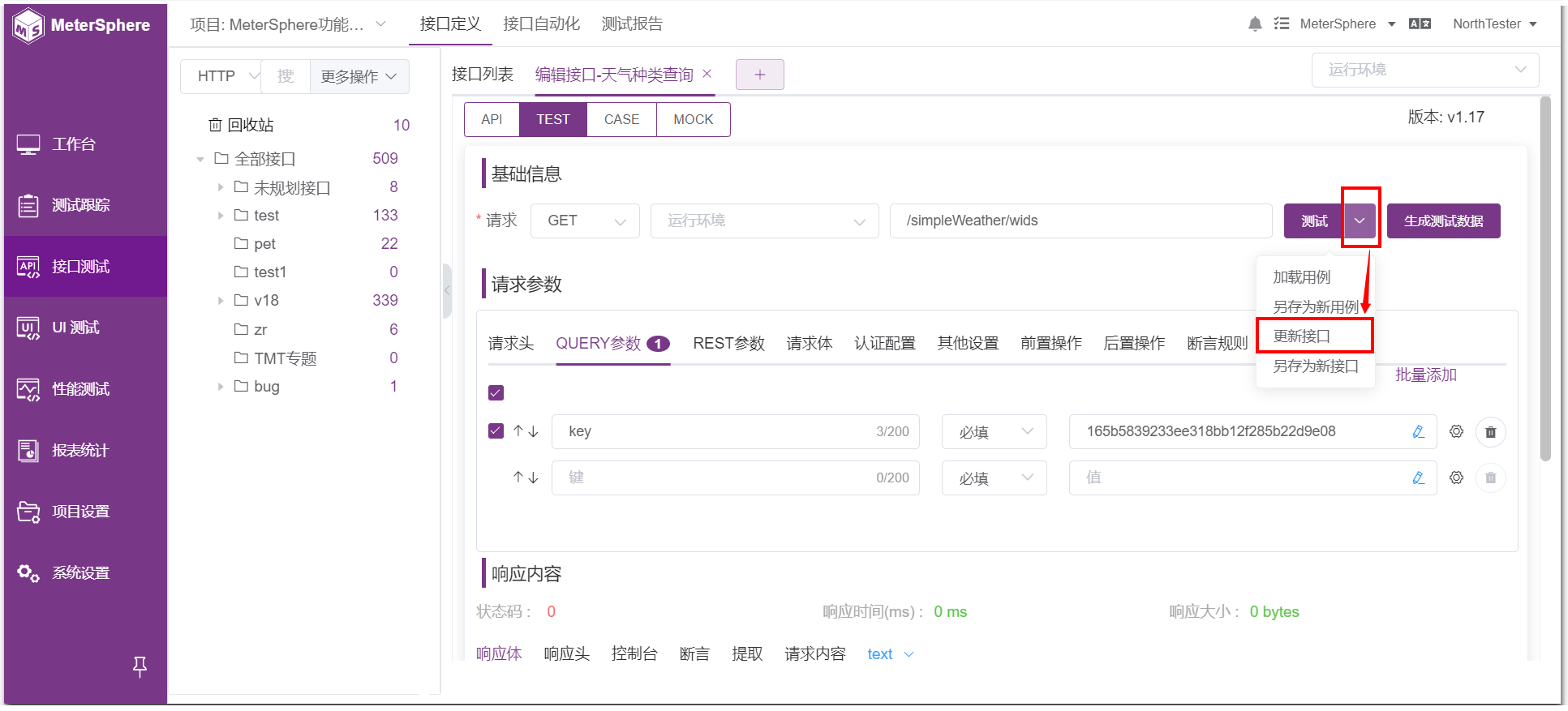
Task: Choose 另存为新接口 menu entry
Action: (1315, 366)
